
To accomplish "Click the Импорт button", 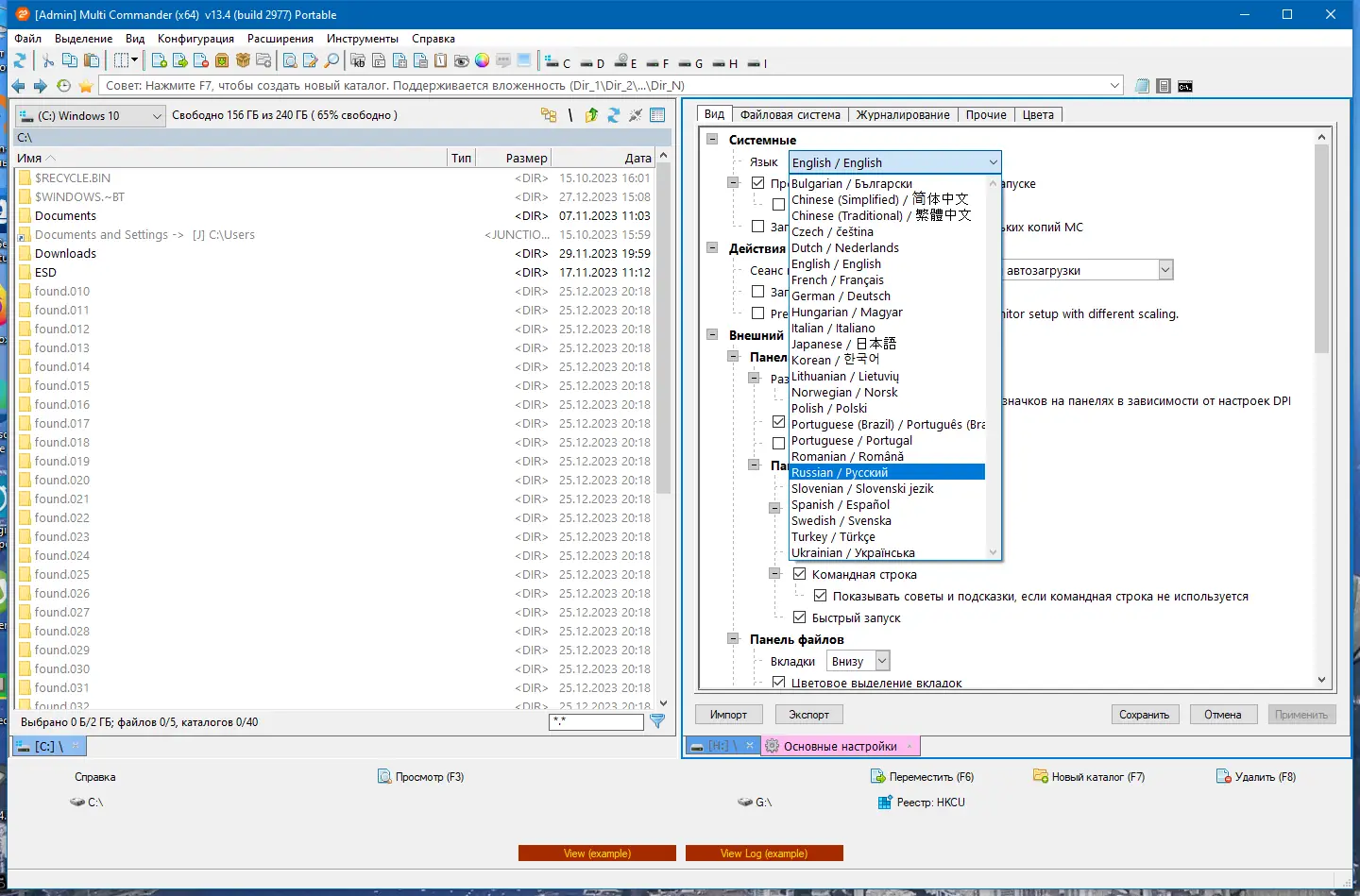I will point(728,715).
